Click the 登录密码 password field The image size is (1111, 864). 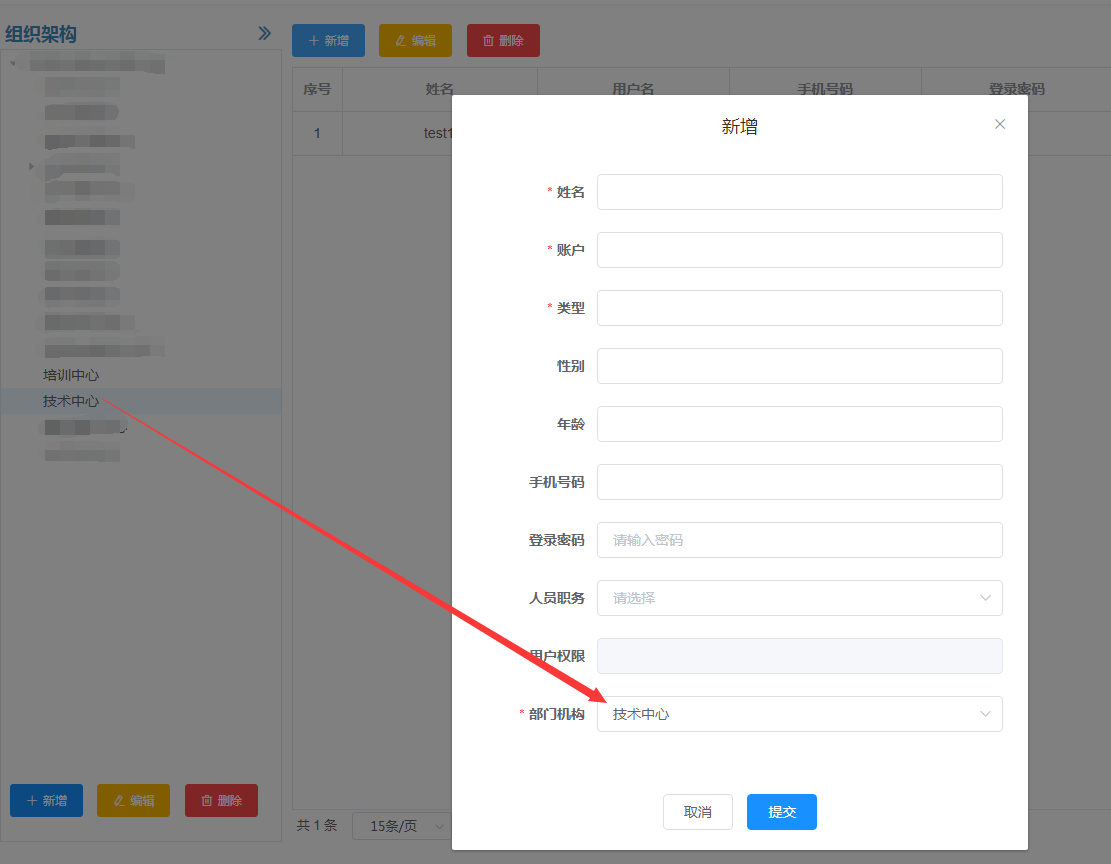[799, 540]
